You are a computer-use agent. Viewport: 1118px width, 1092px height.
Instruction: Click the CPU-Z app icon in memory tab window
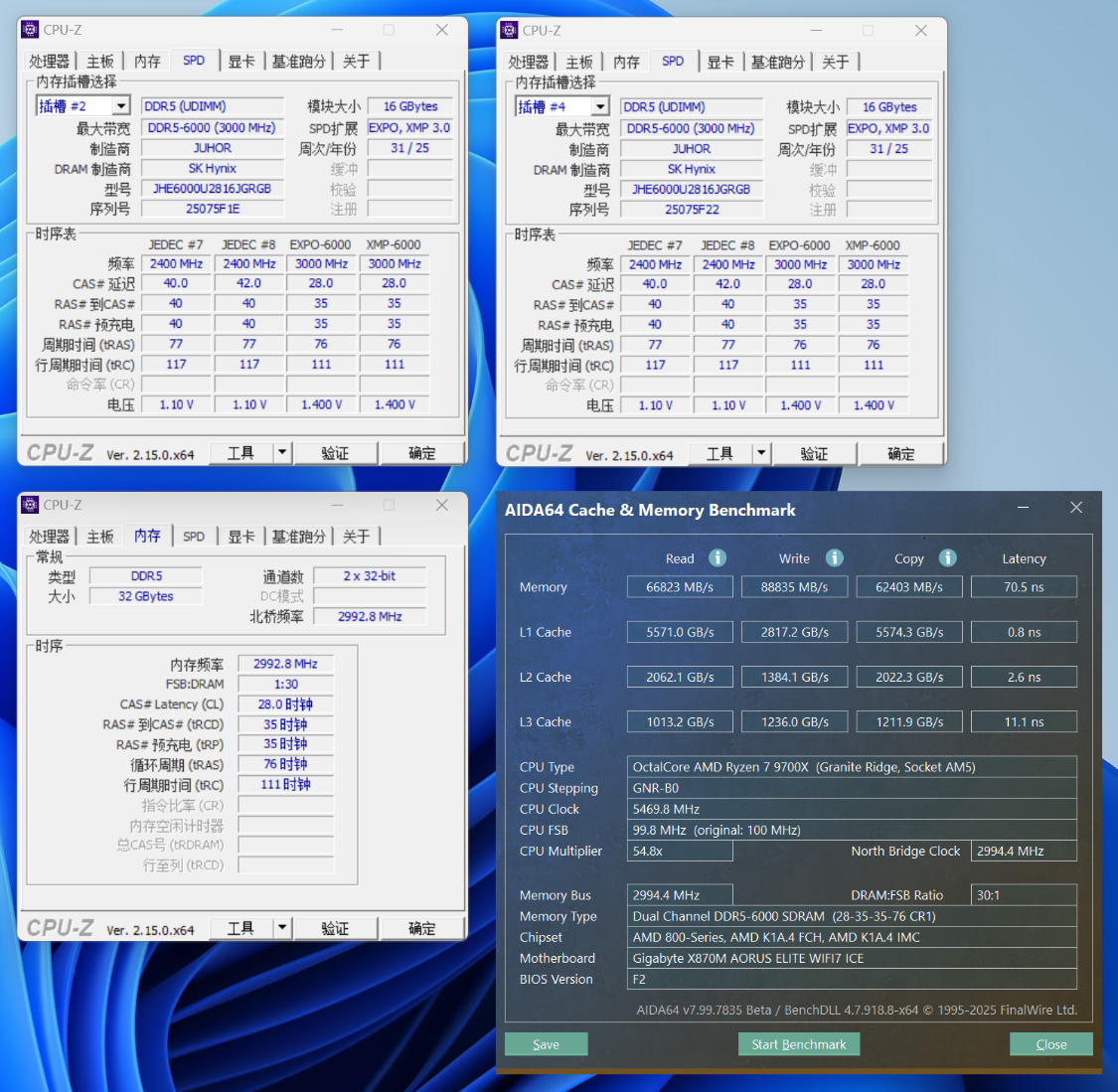(30, 505)
